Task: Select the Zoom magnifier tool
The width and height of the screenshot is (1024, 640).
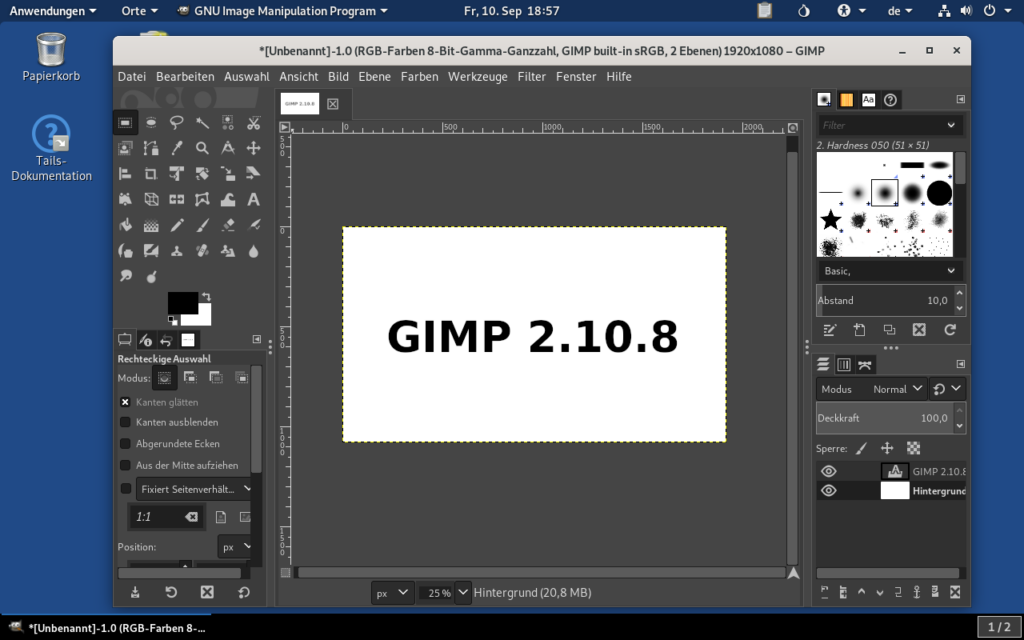Action: click(x=202, y=148)
